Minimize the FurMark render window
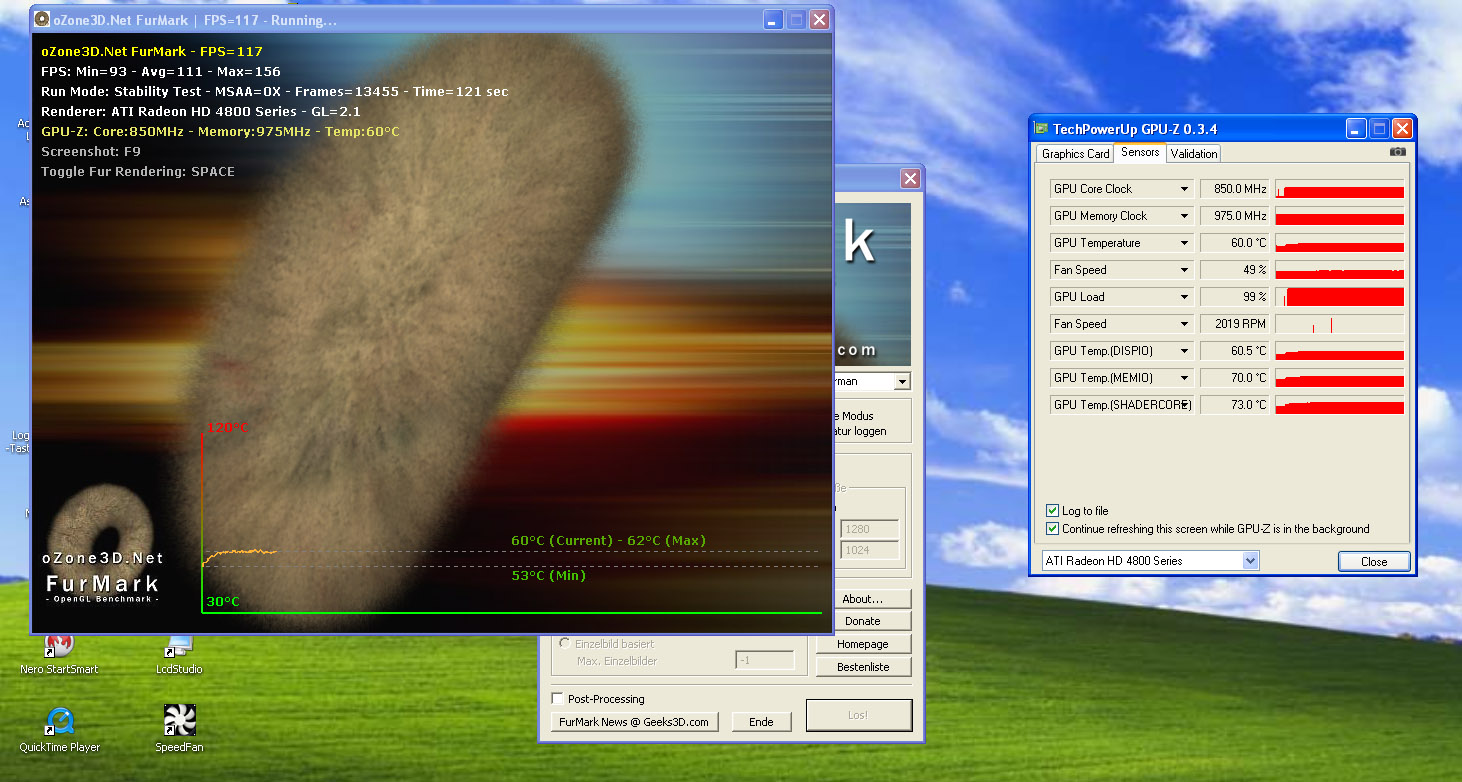 coord(773,19)
